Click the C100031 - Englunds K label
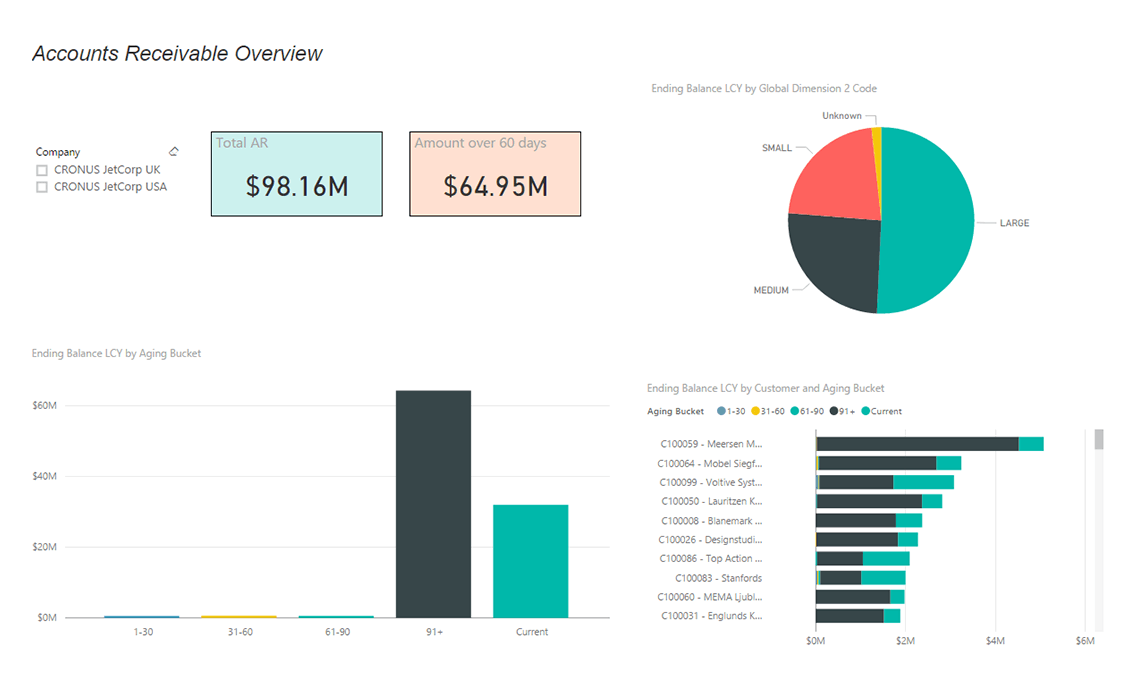 712,616
